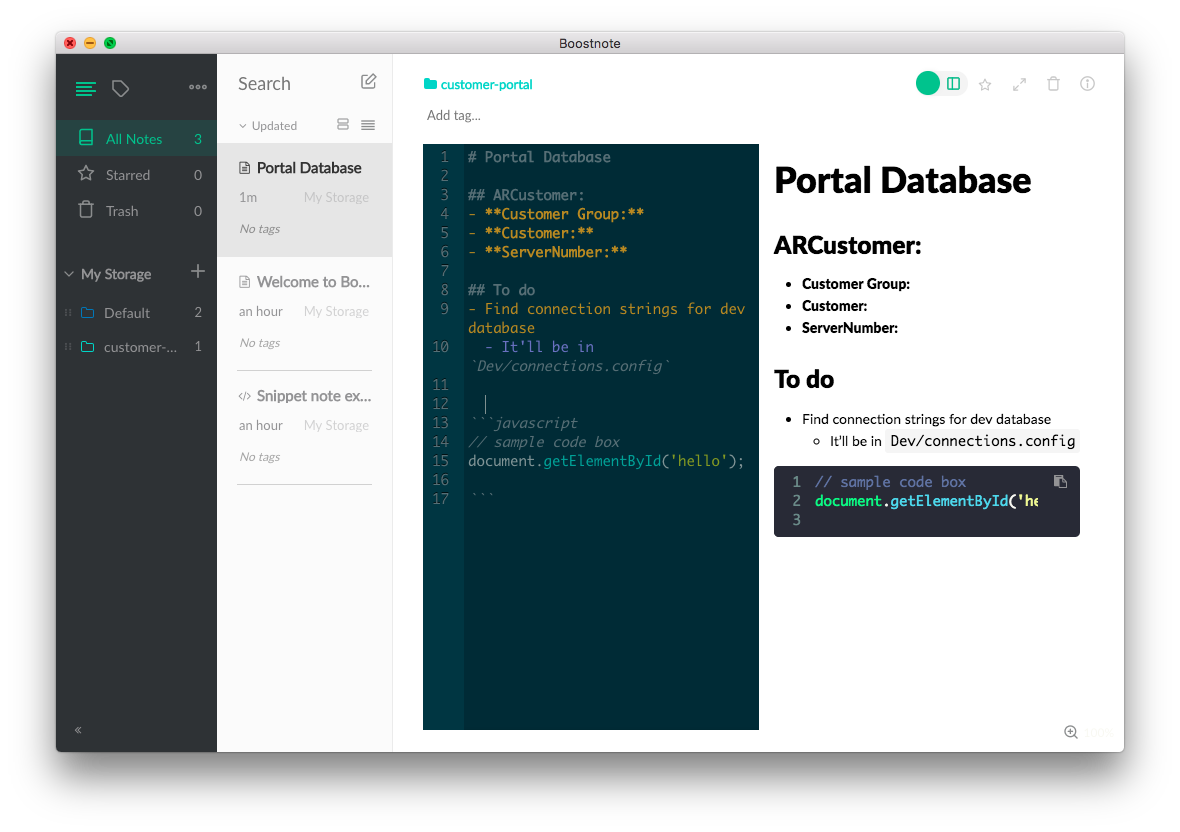Click the Add tag... field

click(453, 115)
